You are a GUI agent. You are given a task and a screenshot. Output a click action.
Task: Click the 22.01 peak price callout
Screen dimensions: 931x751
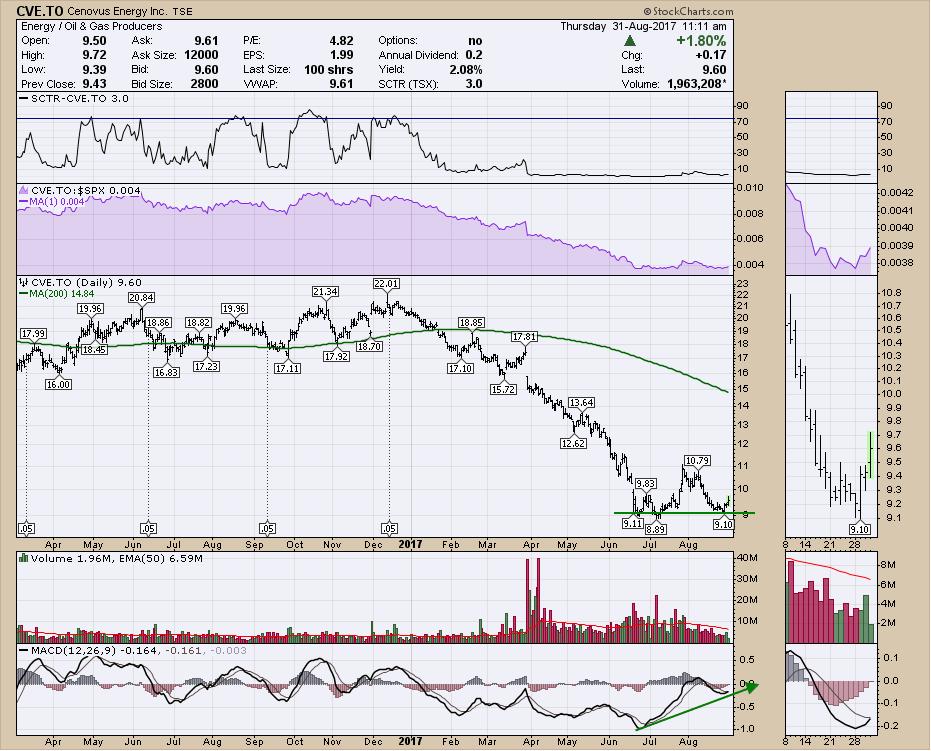point(386,284)
